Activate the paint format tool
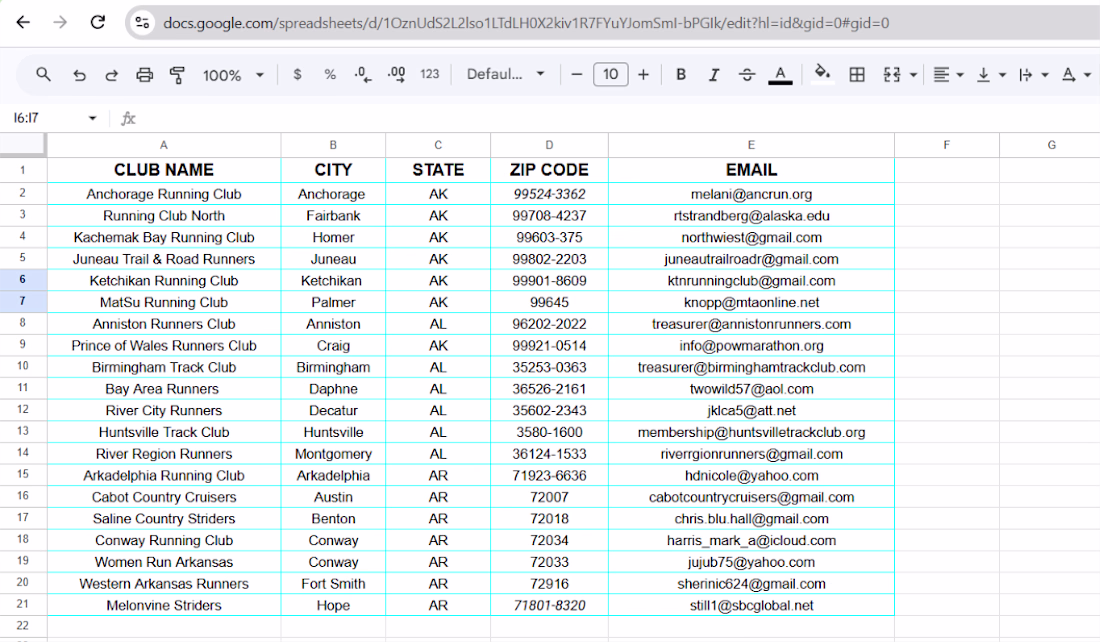Viewport: 1100px width, 642px height. pos(177,74)
